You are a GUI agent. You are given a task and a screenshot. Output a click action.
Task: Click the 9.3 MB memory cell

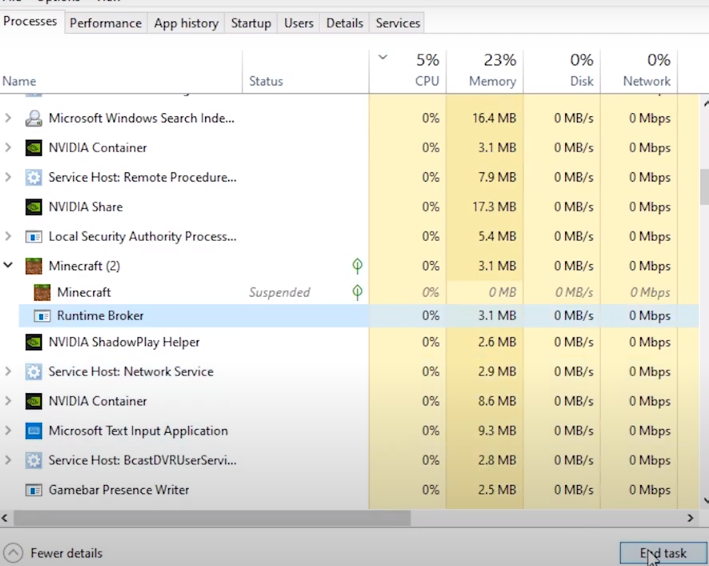point(497,431)
